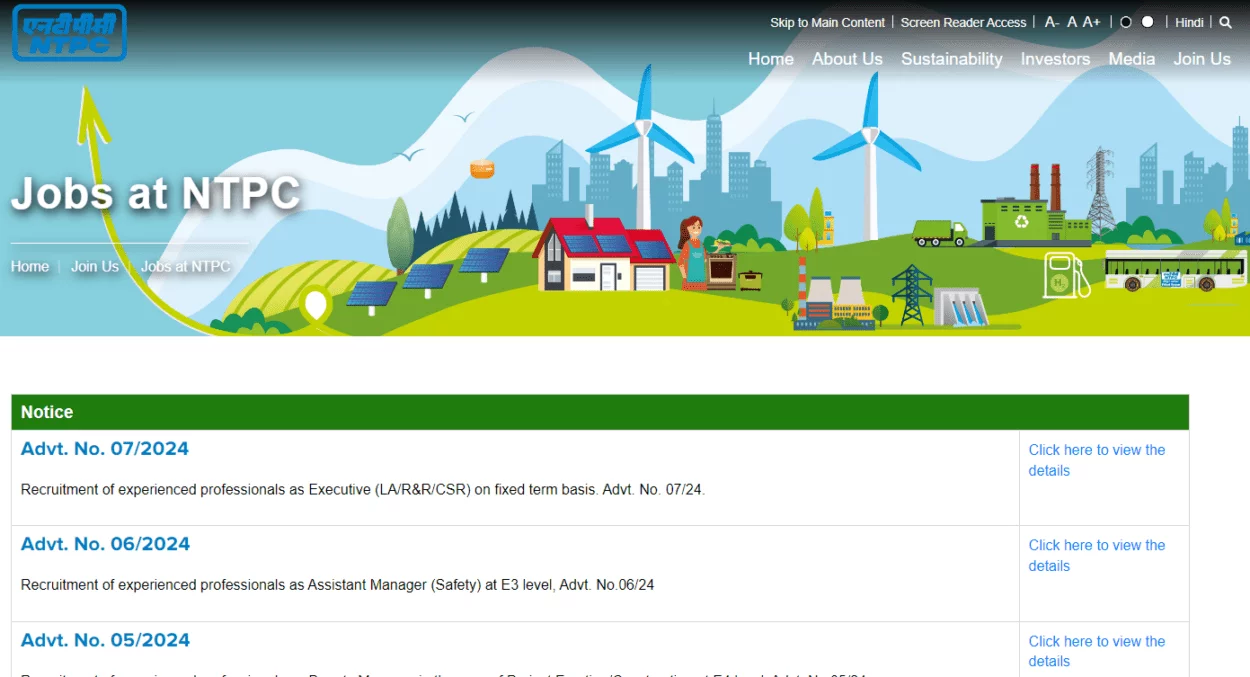This screenshot has width=1250, height=677.
Task: Open the search magnifier icon
Action: pos(1225,22)
